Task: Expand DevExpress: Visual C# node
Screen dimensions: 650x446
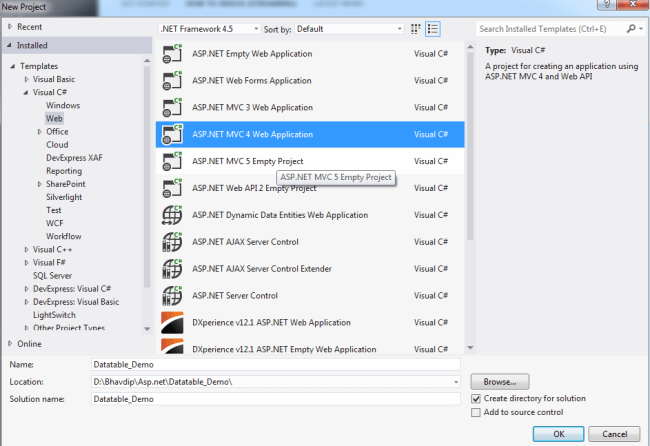Action: [27, 289]
